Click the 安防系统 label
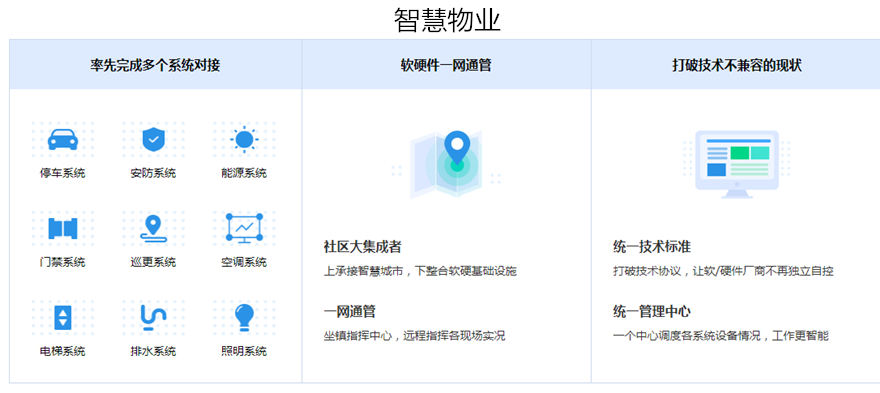Image resolution: width=880 pixels, height=393 pixels. pyautogui.click(x=153, y=173)
